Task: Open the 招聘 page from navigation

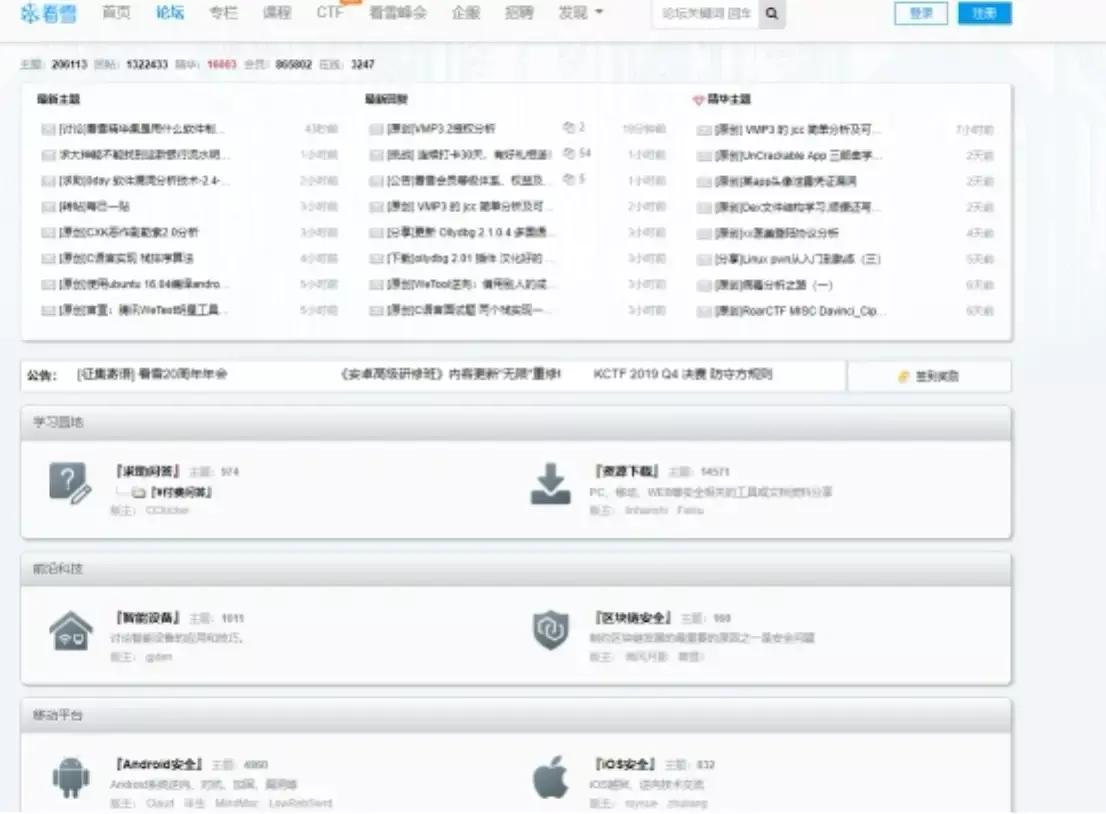Action: 518,14
